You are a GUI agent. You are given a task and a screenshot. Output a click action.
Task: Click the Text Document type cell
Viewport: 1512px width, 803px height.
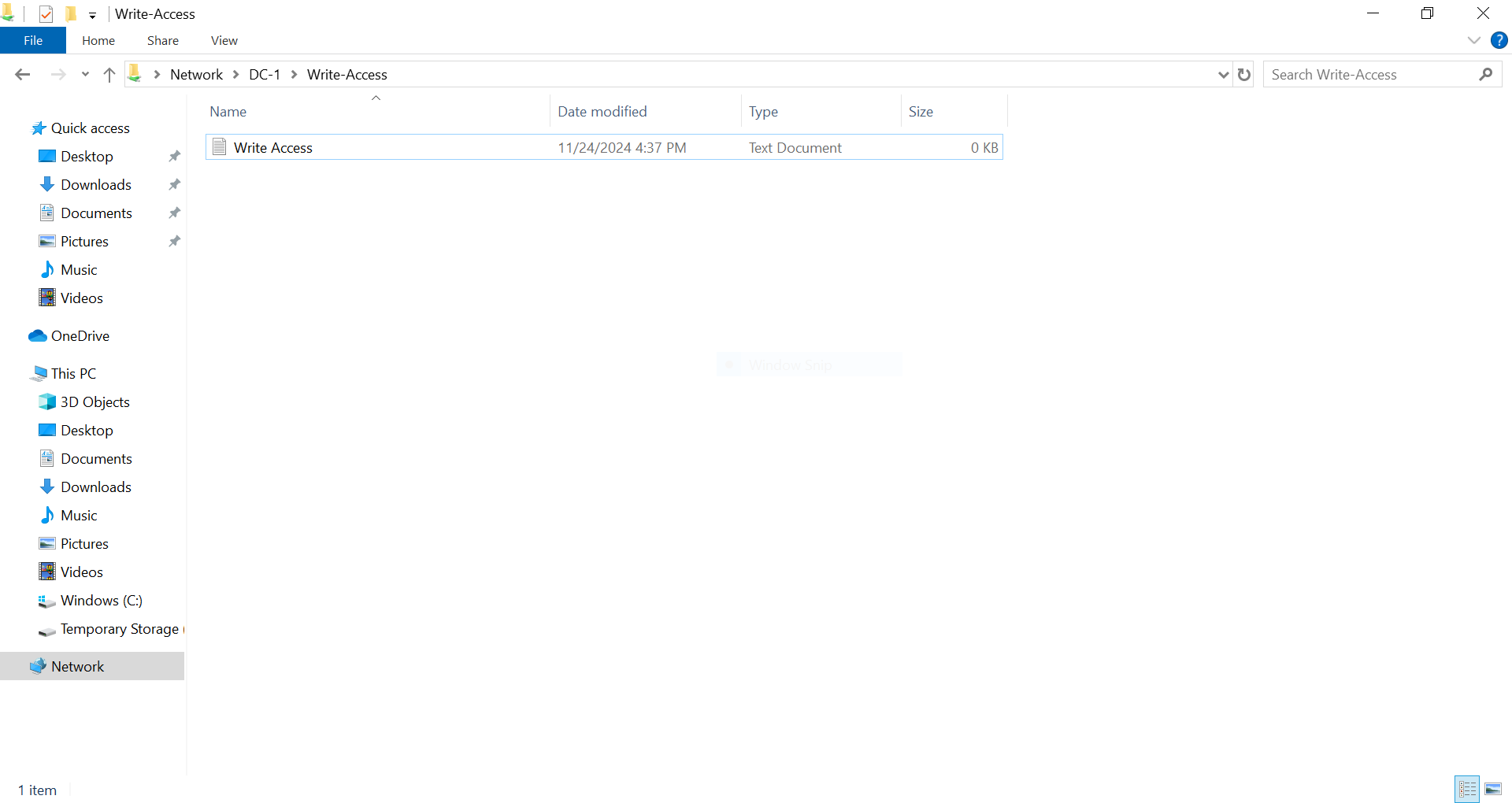tap(795, 148)
